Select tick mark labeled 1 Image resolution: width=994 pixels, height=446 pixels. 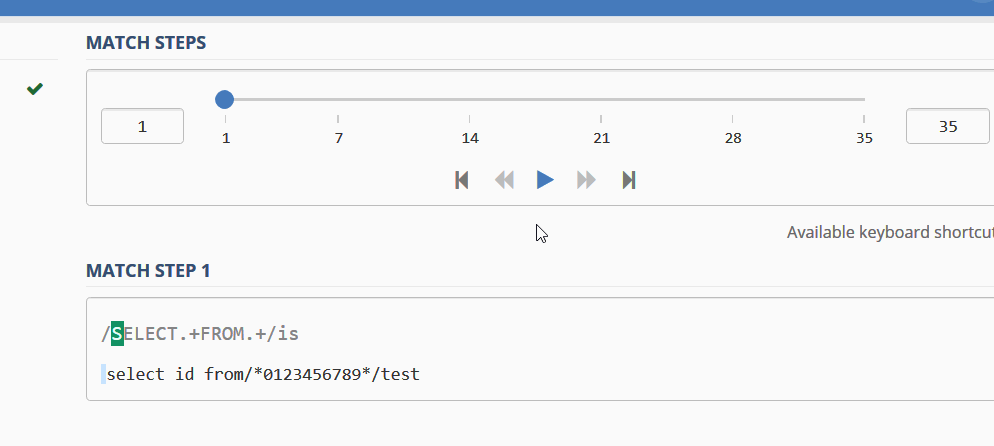(x=226, y=137)
